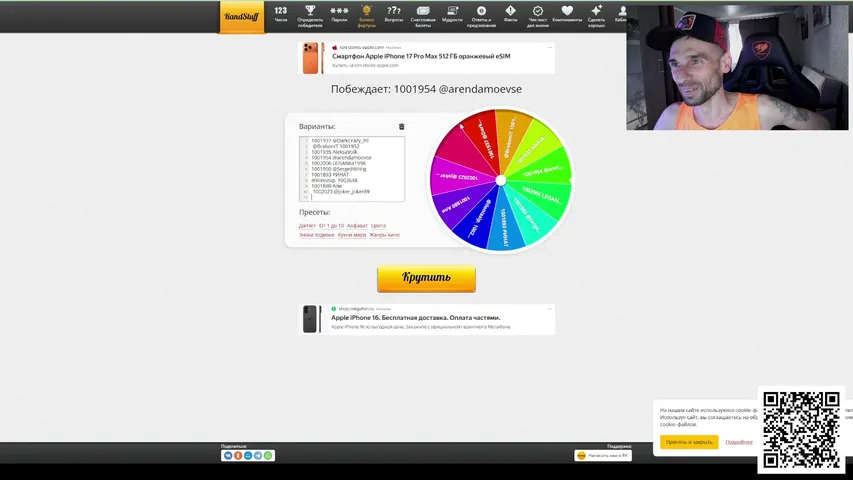
Task: Open Сделать хорошо sparkle section
Action: 596,16
